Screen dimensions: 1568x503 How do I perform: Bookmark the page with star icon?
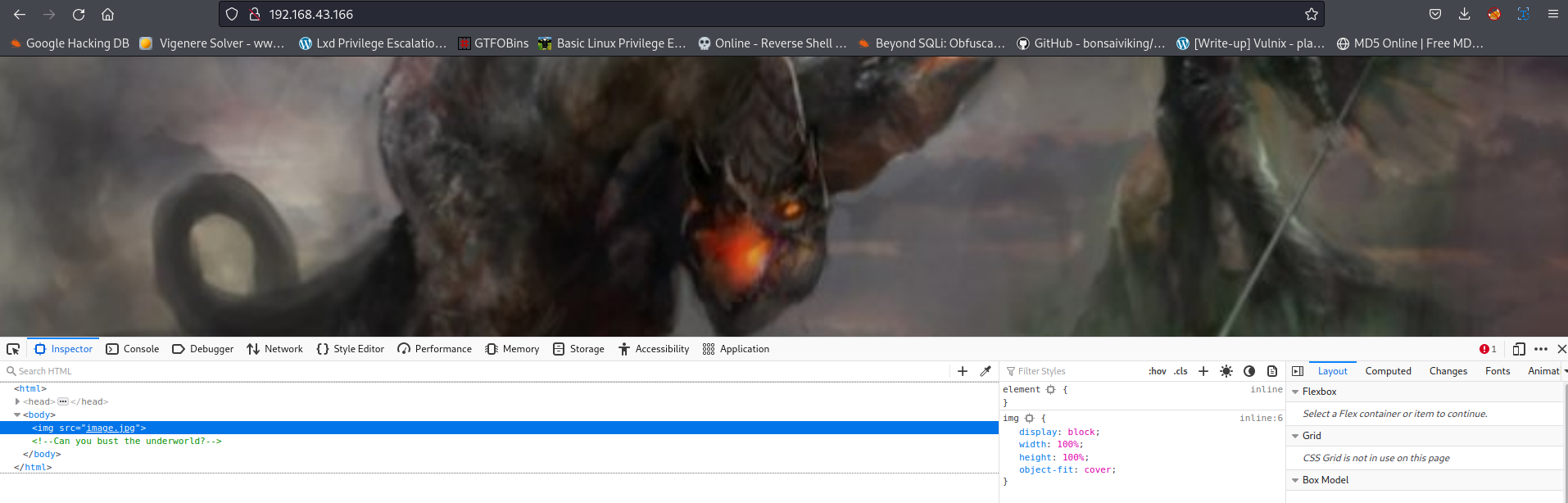[x=1311, y=14]
